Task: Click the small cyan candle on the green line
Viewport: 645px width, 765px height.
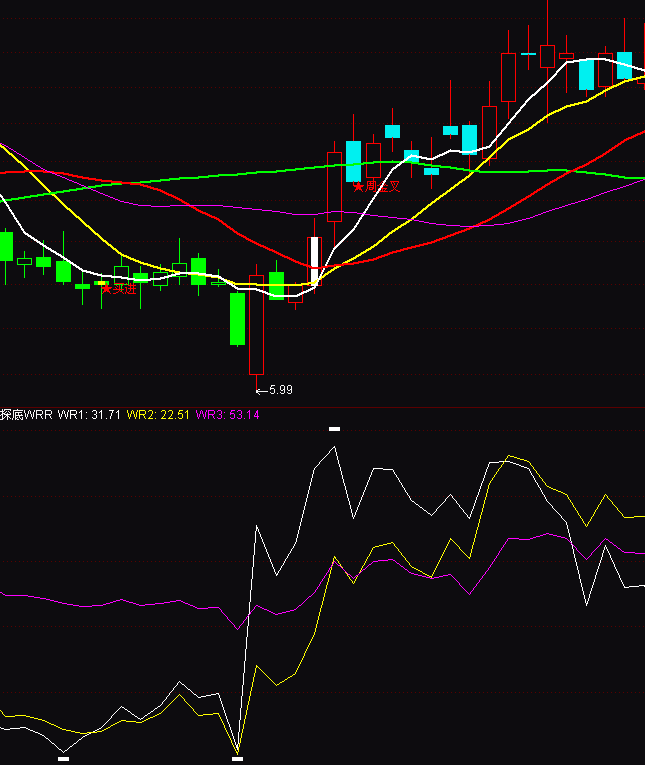Action: pyautogui.click(x=431, y=171)
